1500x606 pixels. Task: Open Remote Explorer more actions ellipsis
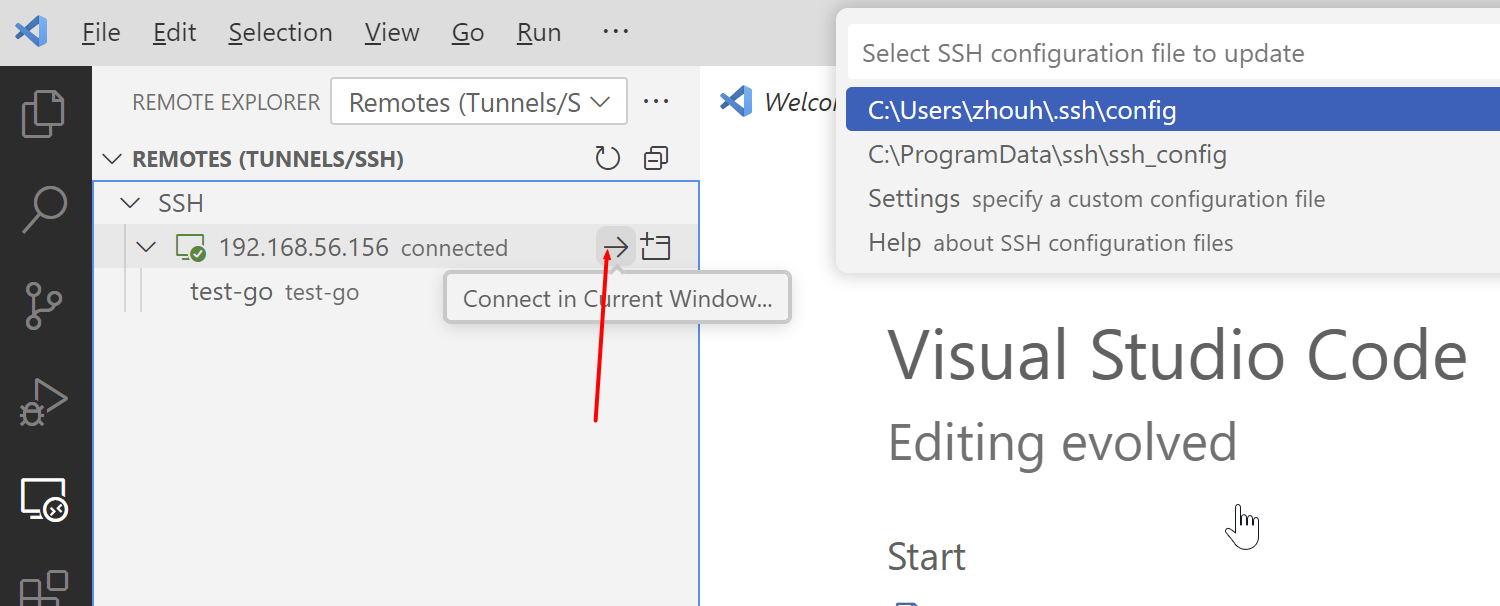click(656, 102)
